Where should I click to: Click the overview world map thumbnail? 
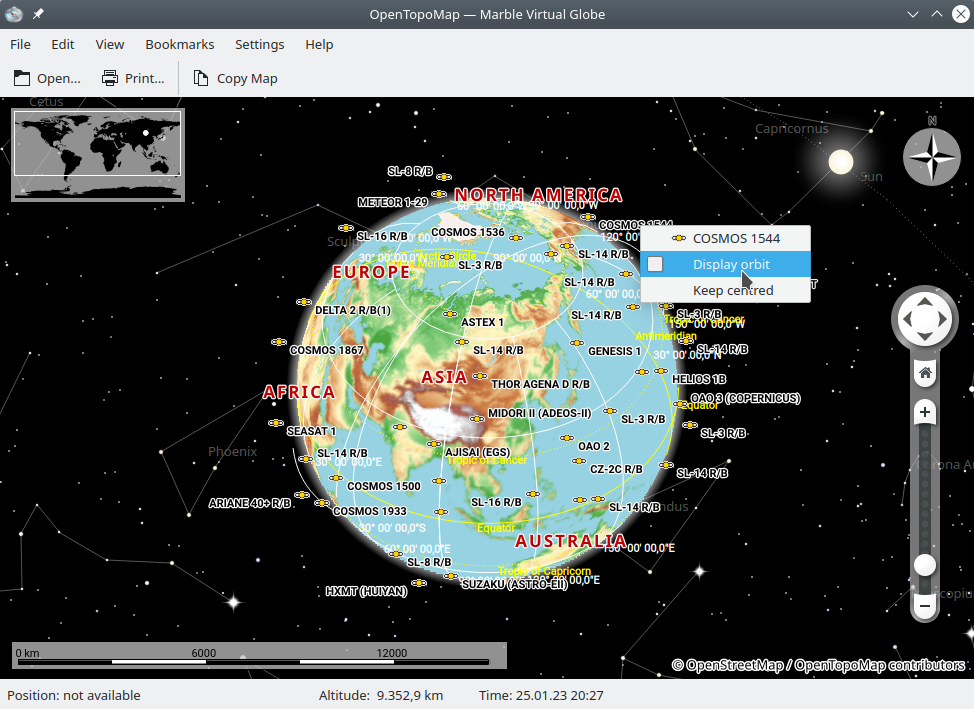(x=98, y=155)
